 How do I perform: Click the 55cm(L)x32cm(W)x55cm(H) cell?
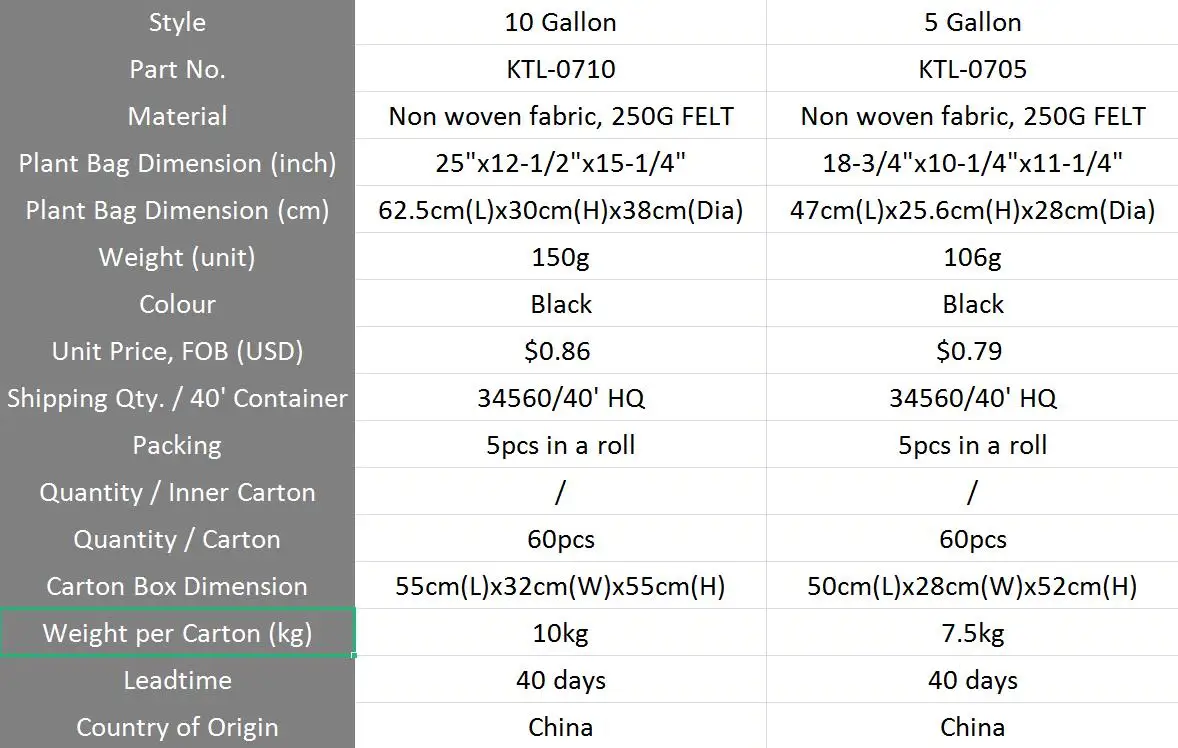tap(560, 586)
